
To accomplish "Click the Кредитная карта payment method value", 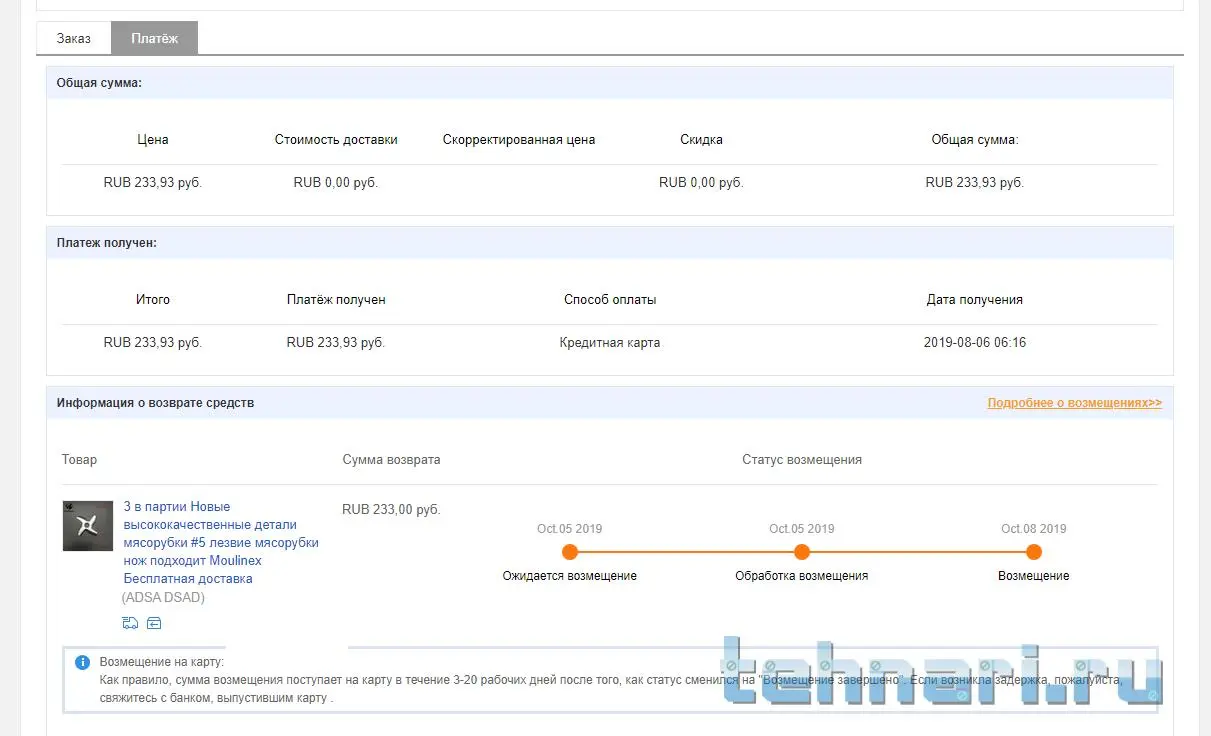I will (609, 342).
